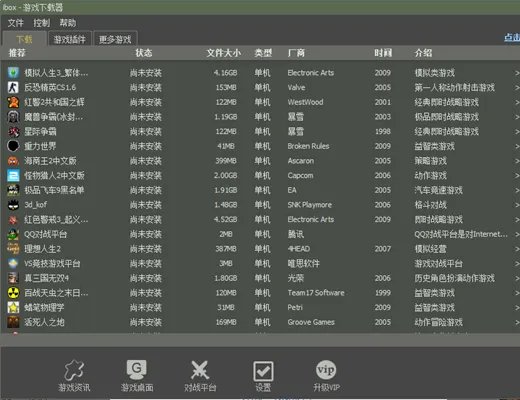Click 尚未安装 status of 星际争霸
The height and width of the screenshot is (400, 520).
[146, 131]
